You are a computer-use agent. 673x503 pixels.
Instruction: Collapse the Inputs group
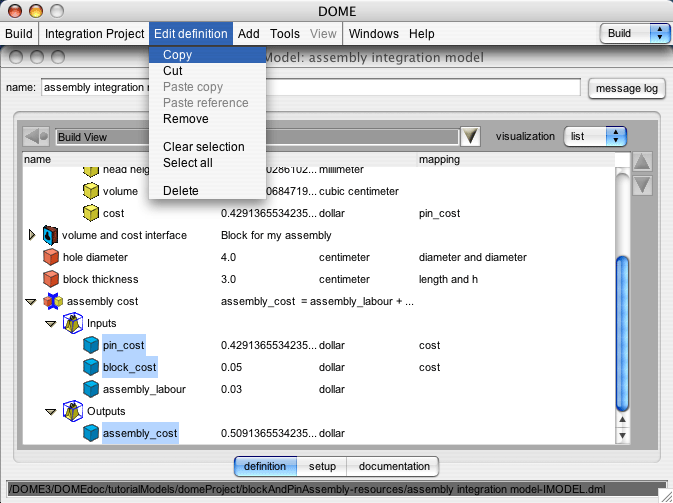[51, 324]
